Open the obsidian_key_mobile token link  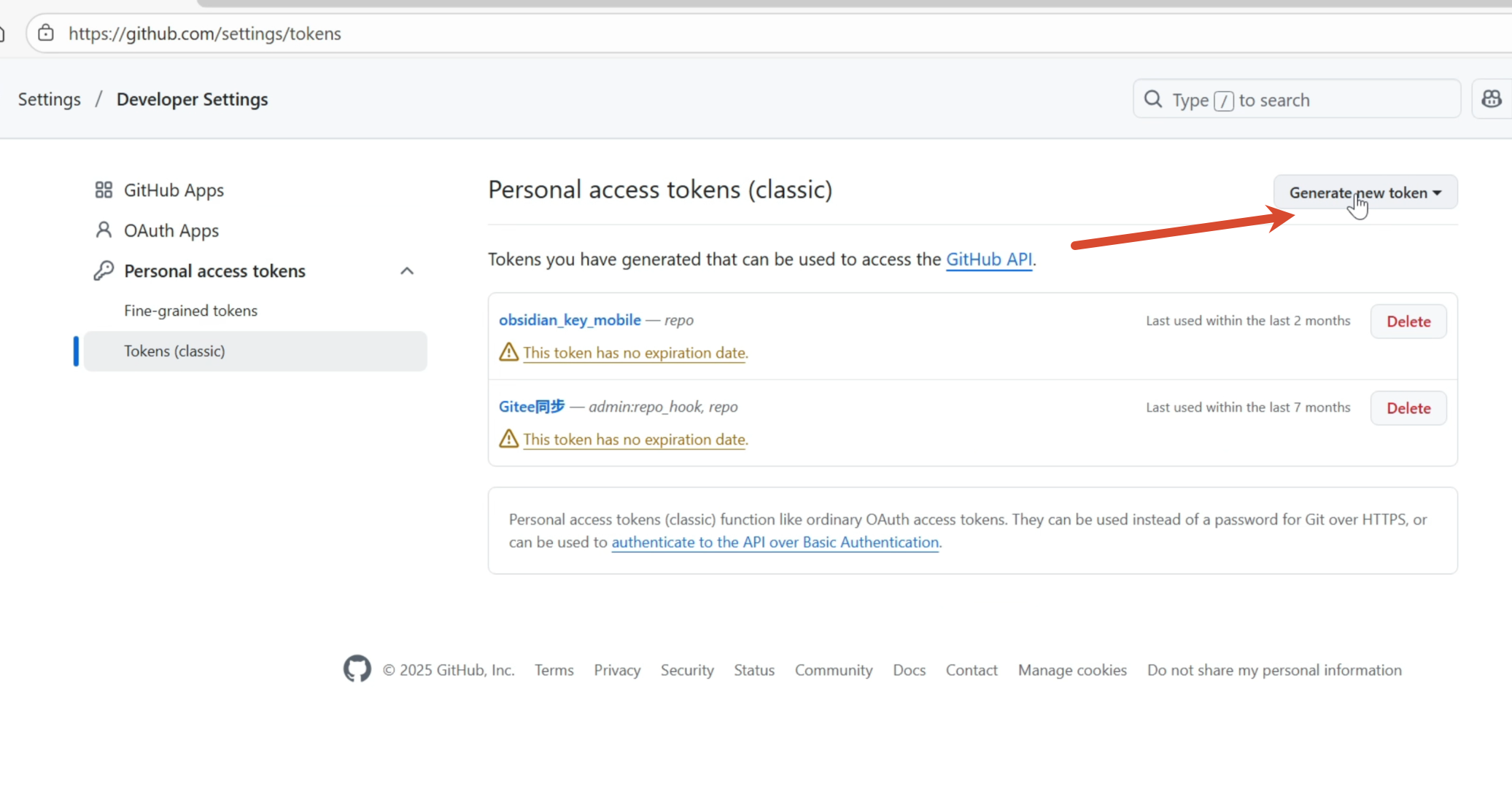tap(570, 320)
